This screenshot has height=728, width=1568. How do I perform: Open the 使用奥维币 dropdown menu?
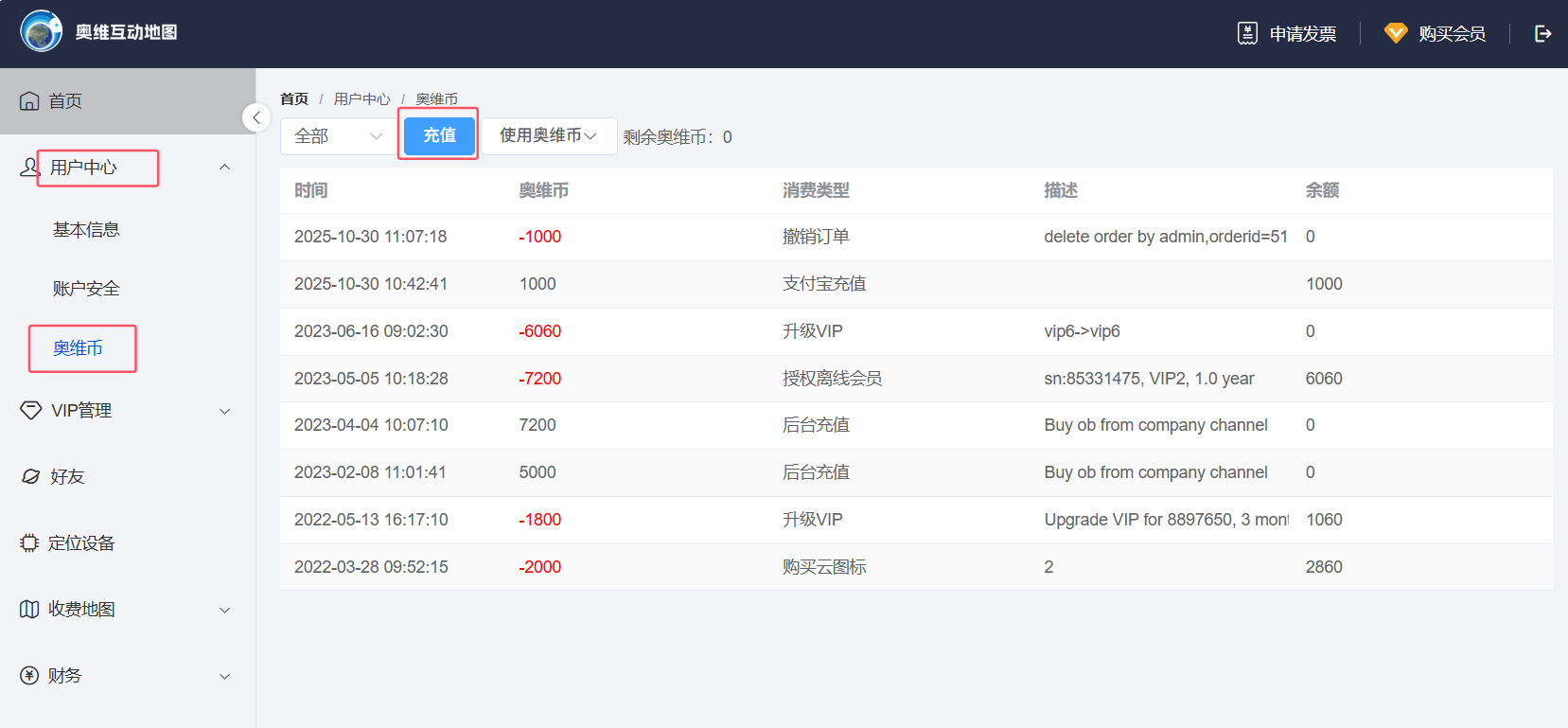548,136
